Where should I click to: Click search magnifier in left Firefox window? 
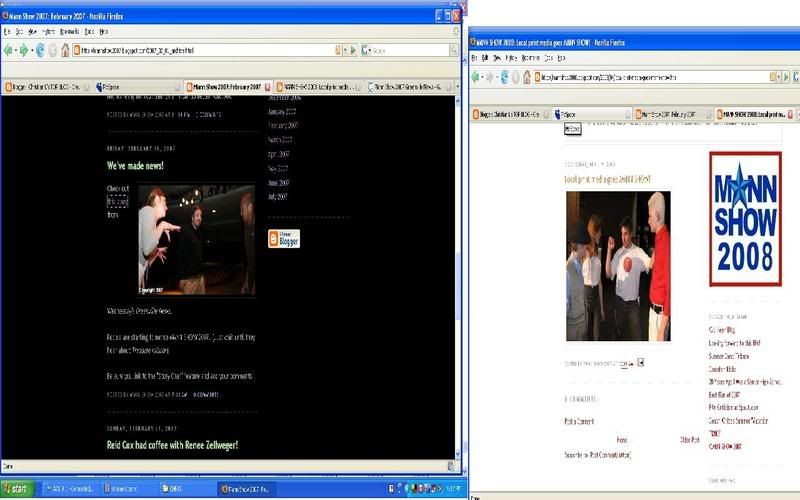click(x=454, y=50)
